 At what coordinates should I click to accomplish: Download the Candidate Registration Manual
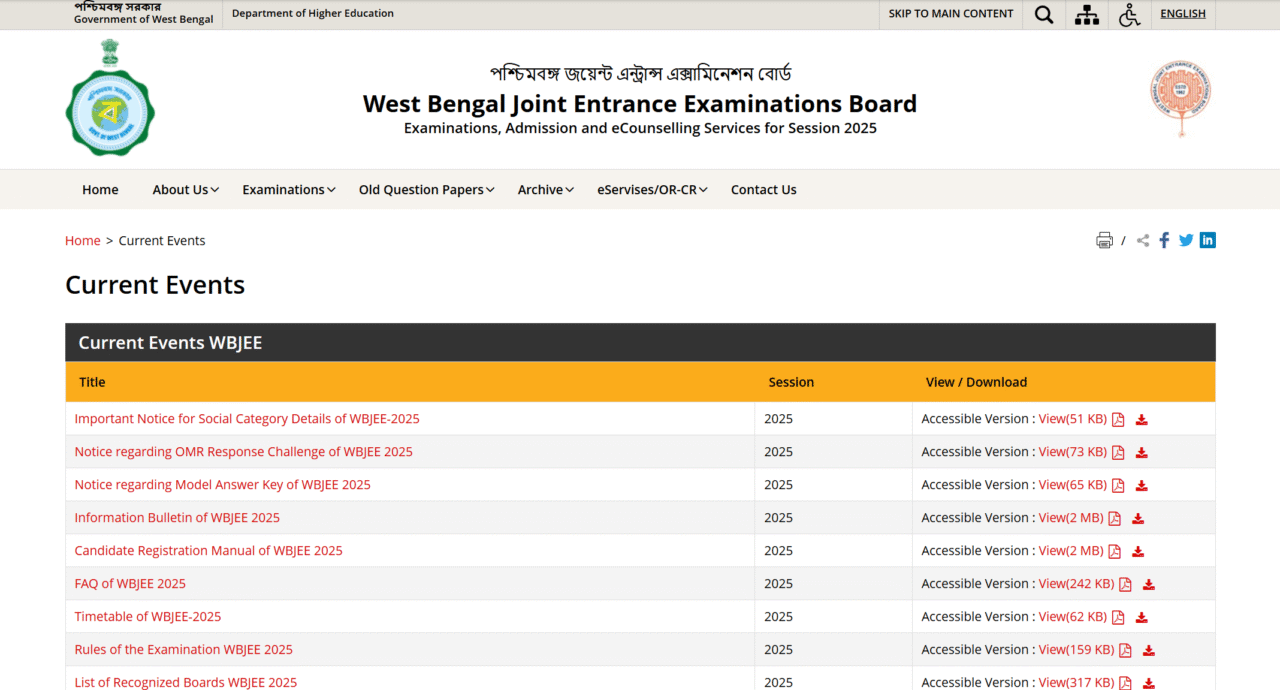[x=1138, y=552]
